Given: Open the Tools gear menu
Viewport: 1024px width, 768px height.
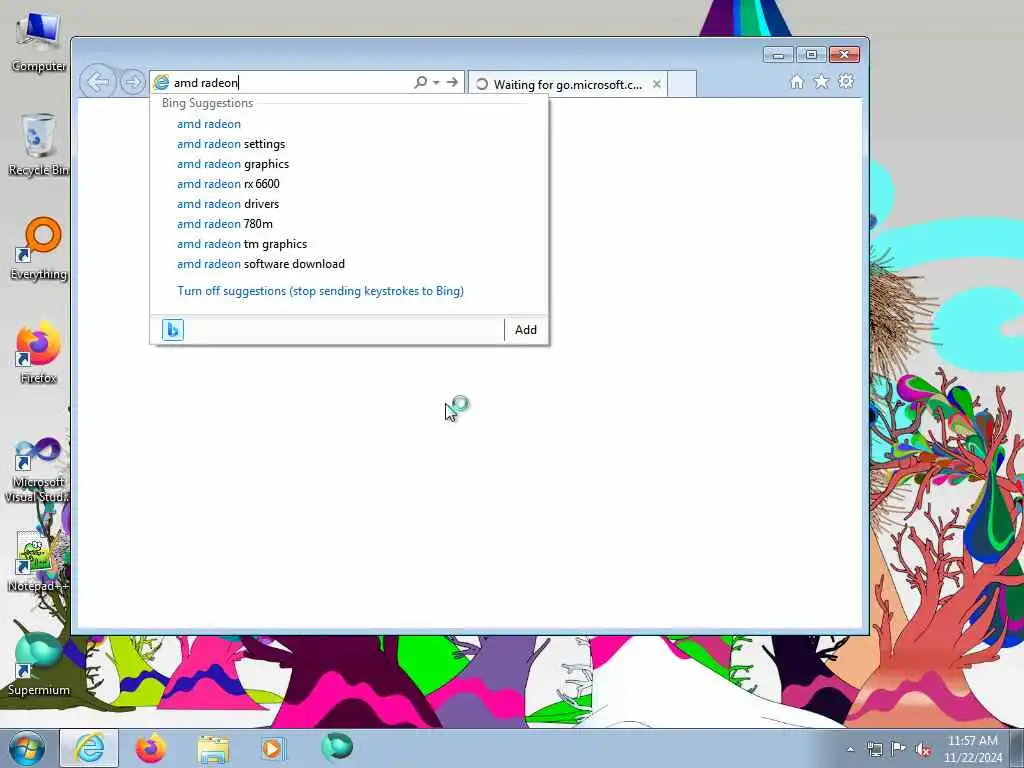Looking at the screenshot, I should click(x=846, y=82).
